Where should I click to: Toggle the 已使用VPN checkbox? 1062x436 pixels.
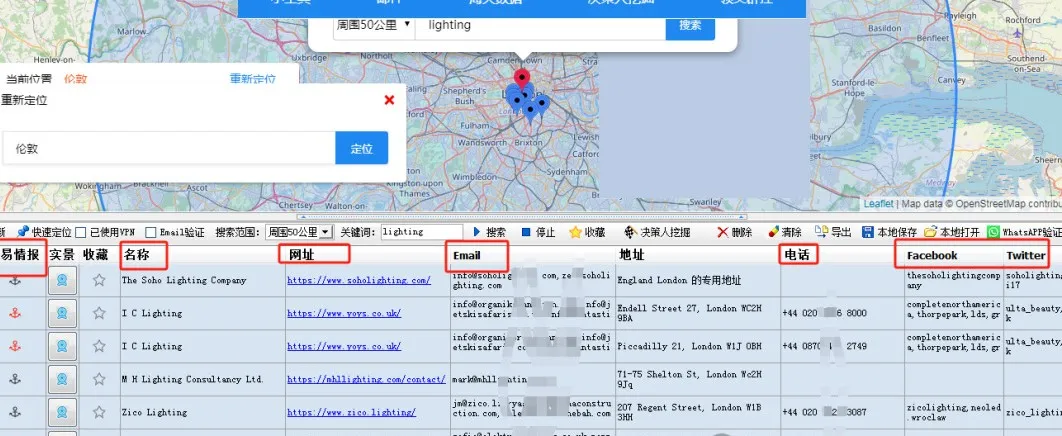click(81, 232)
